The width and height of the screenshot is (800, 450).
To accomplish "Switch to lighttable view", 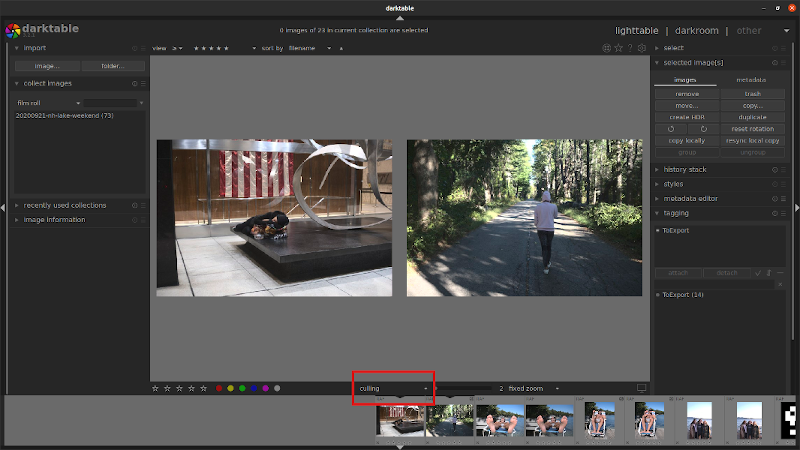I will [636, 31].
